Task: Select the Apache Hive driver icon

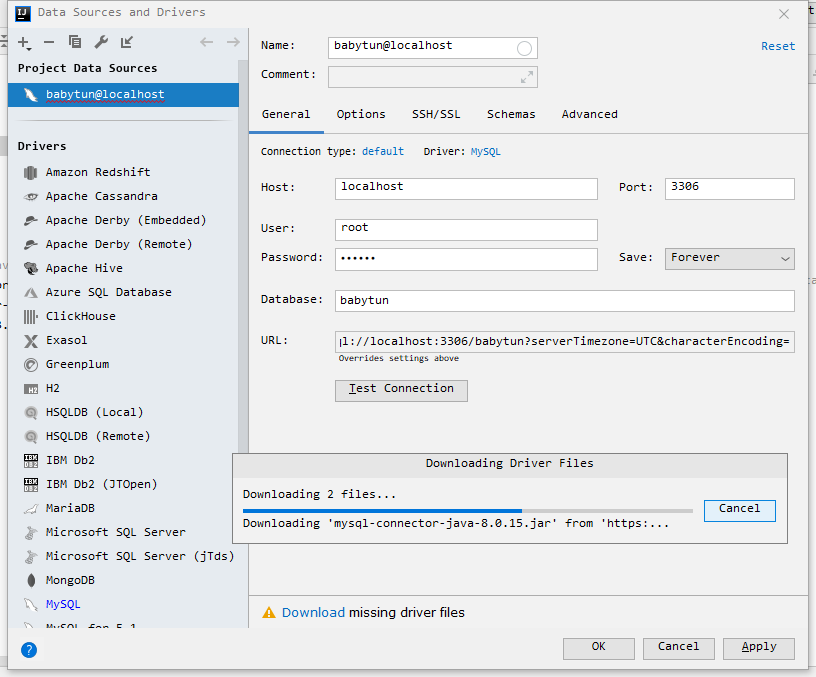Action: (x=31, y=269)
